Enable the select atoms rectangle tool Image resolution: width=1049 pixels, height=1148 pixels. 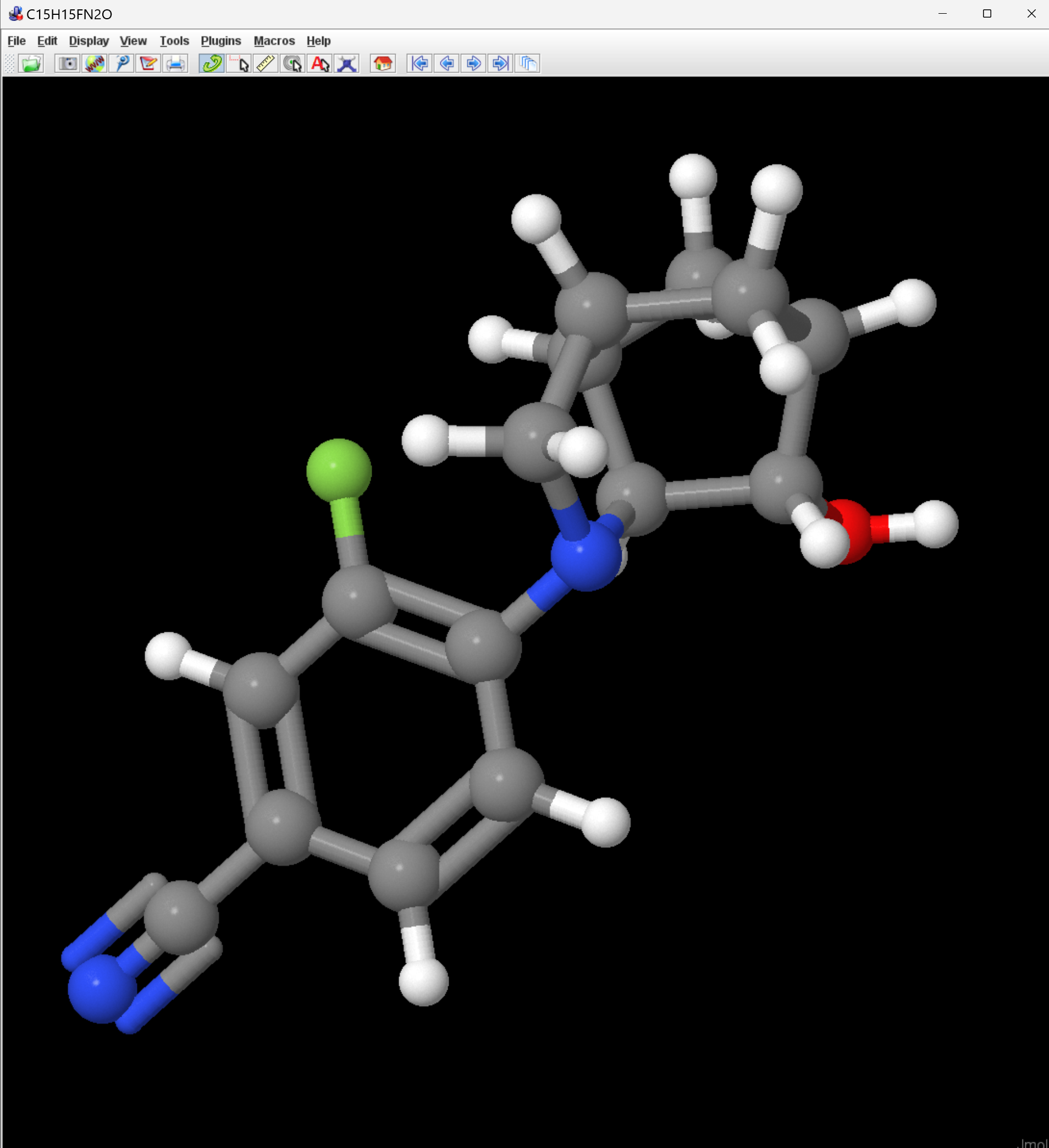239,63
